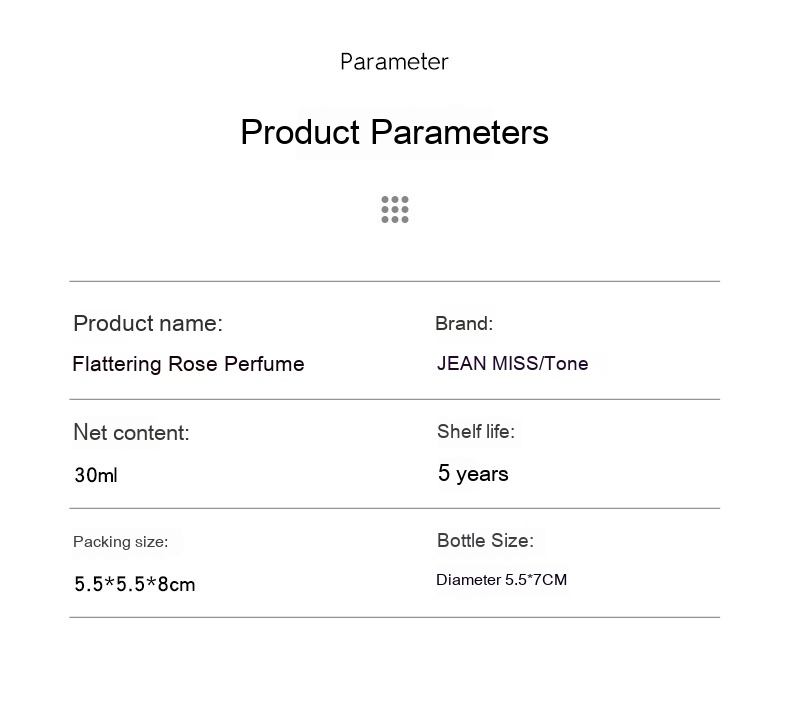The height and width of the screenshot is (722, 790).
Task: Click the "5.5*5.5*8cm" packing size value
Action: click(x=135, y=584)
